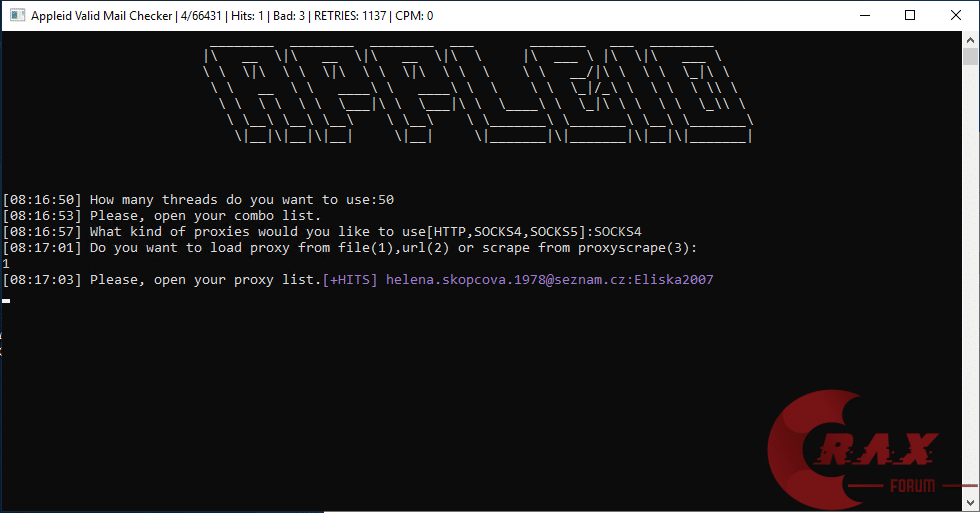Click the vertical scrollbar thumb
Image resolution: width=980 pixels, height=513 pixels.
pos(970,56)
